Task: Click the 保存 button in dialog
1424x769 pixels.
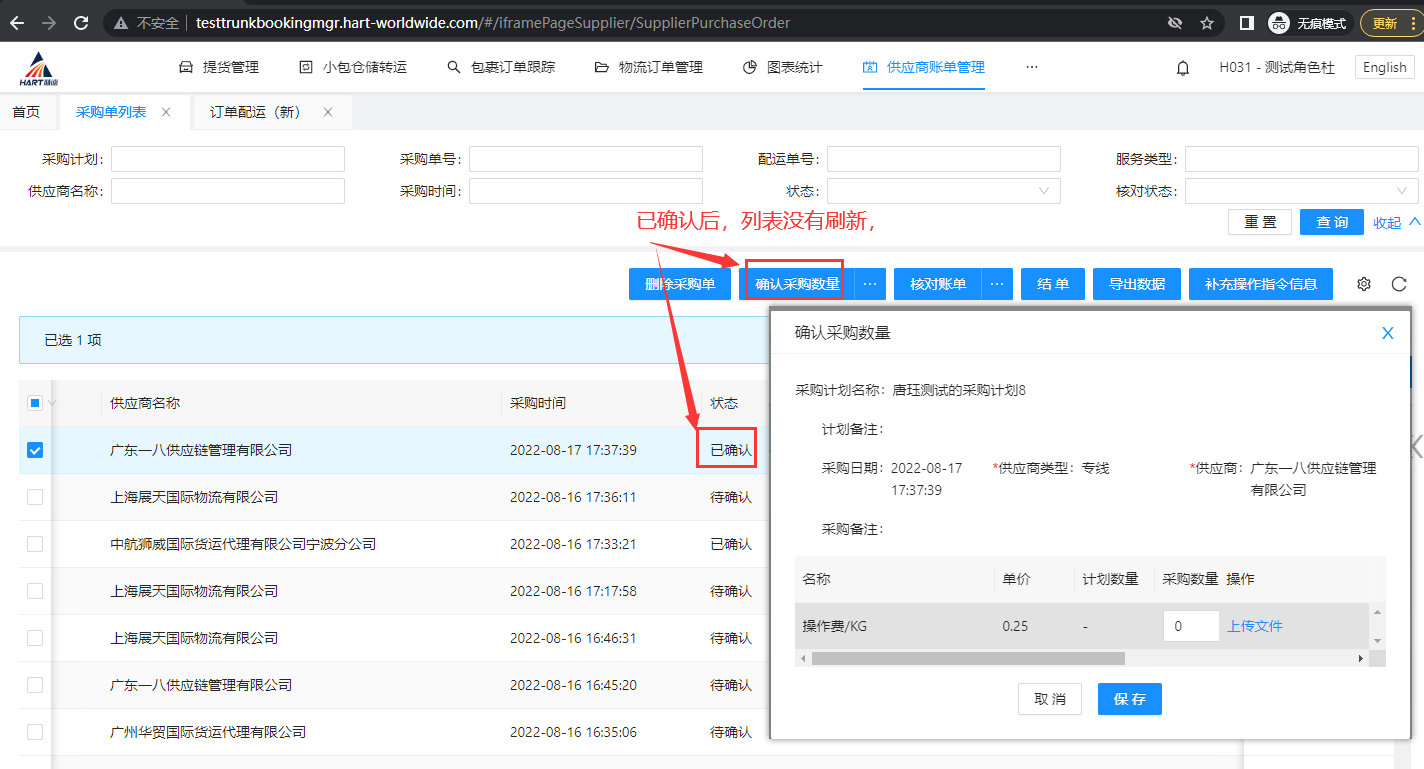Action: tap(1129, 699)
